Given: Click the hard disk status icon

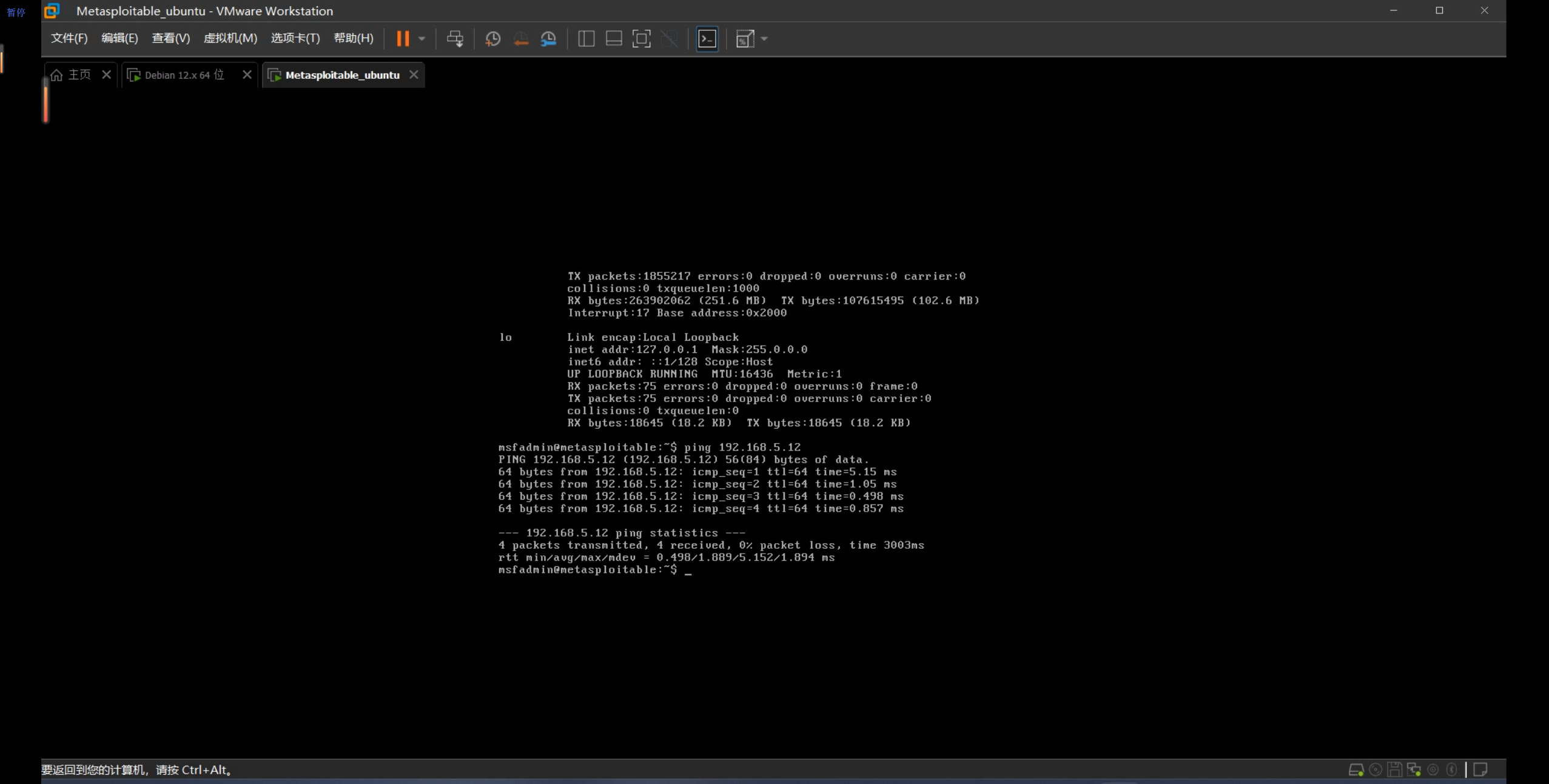Looking at the screenshot, I should [x=1356, y=769].
